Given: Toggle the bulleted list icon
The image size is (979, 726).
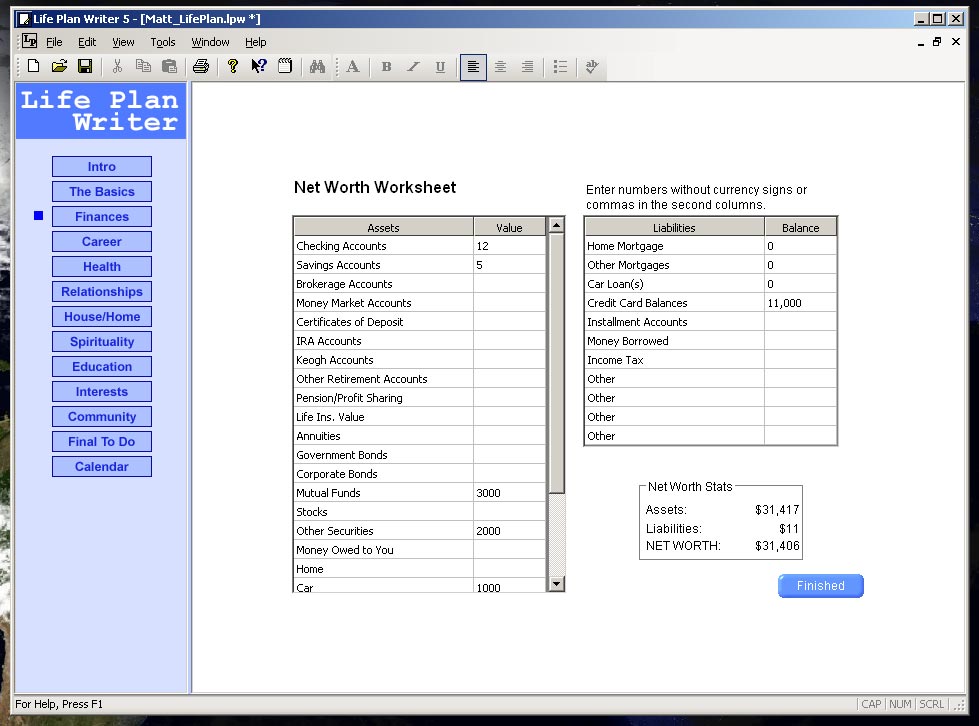Looking at the screenshot, I should pos(560,66).
